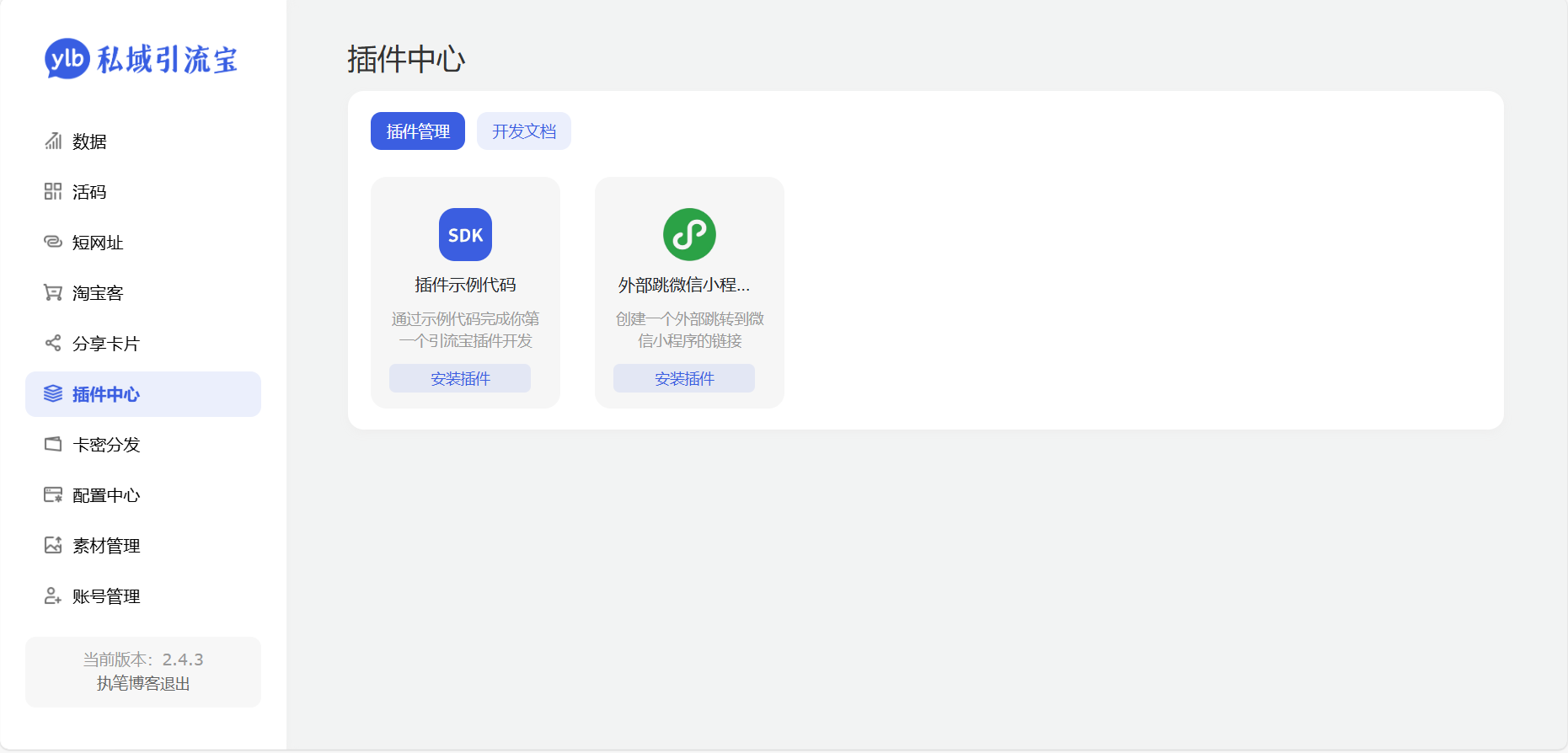Click the blue SDK plugin icon
The width and height of the screenshot is (1568, 753).
pyautogui.click(x=465, y=234)
